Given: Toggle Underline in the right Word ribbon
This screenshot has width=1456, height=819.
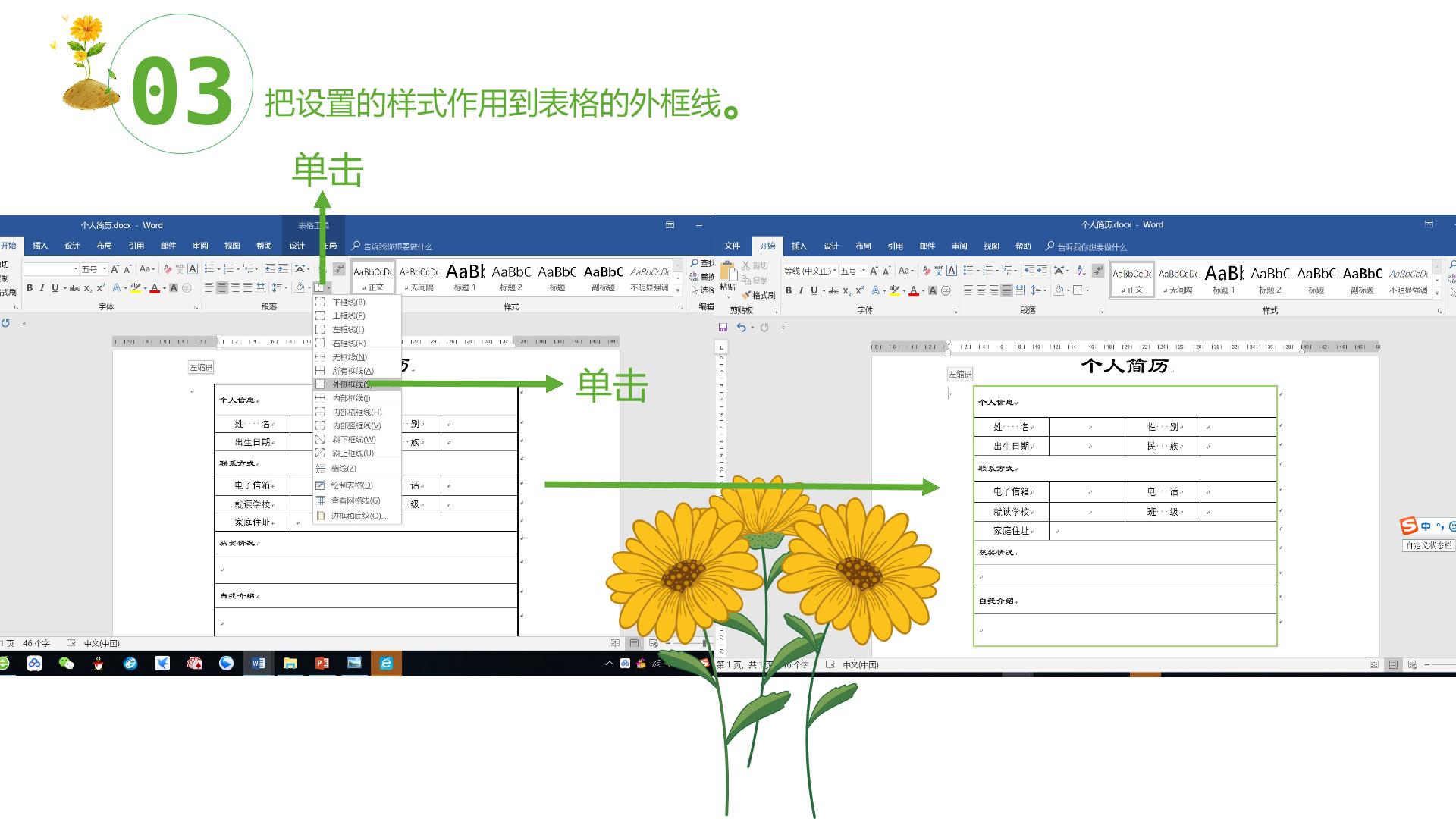Looking at the screenshot, I should (x=814, y=290).
